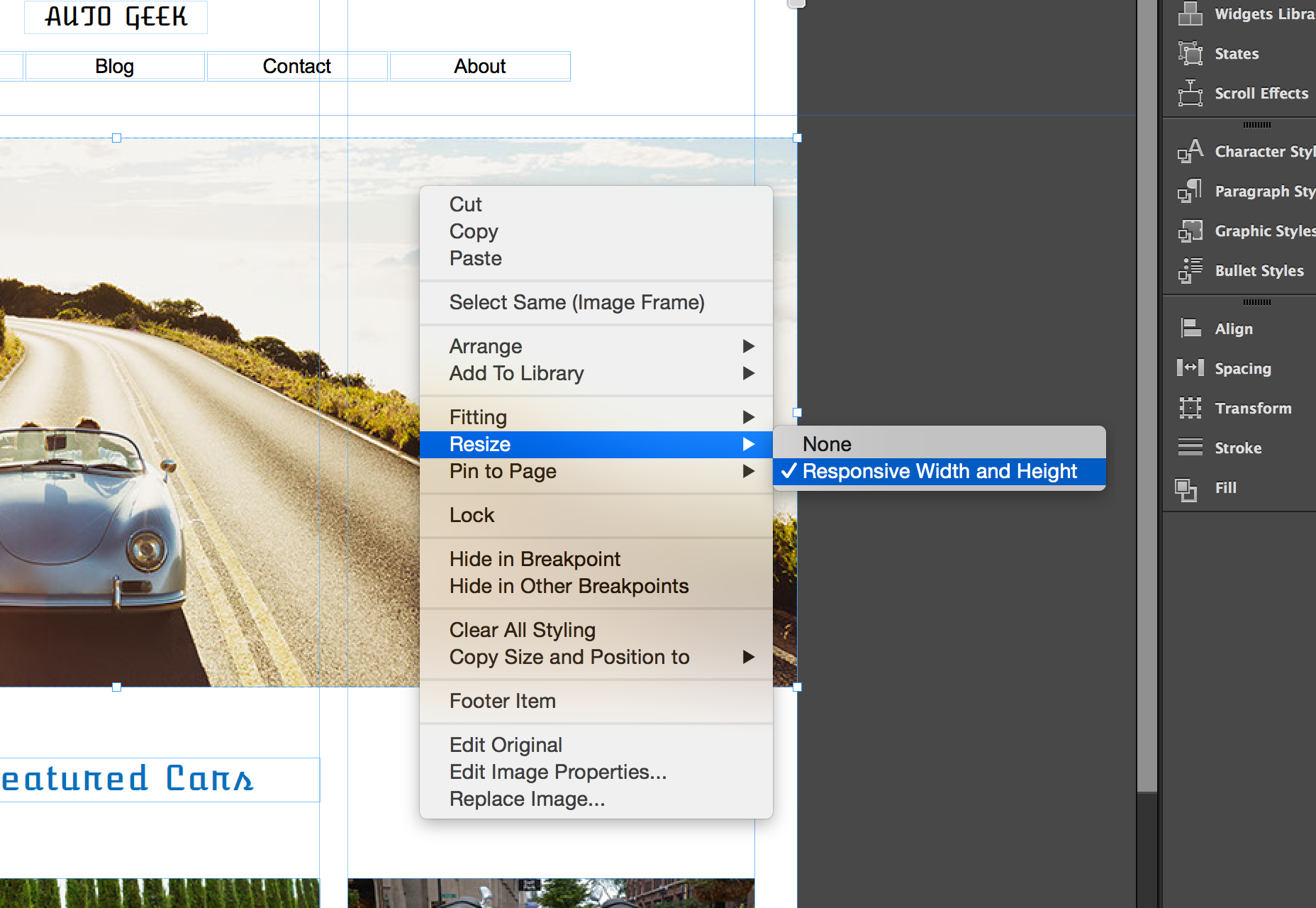Select the hedge thumbnail image at bottom left
Viewport: 1316px width, 908px height.
click(x=160, y=893)
